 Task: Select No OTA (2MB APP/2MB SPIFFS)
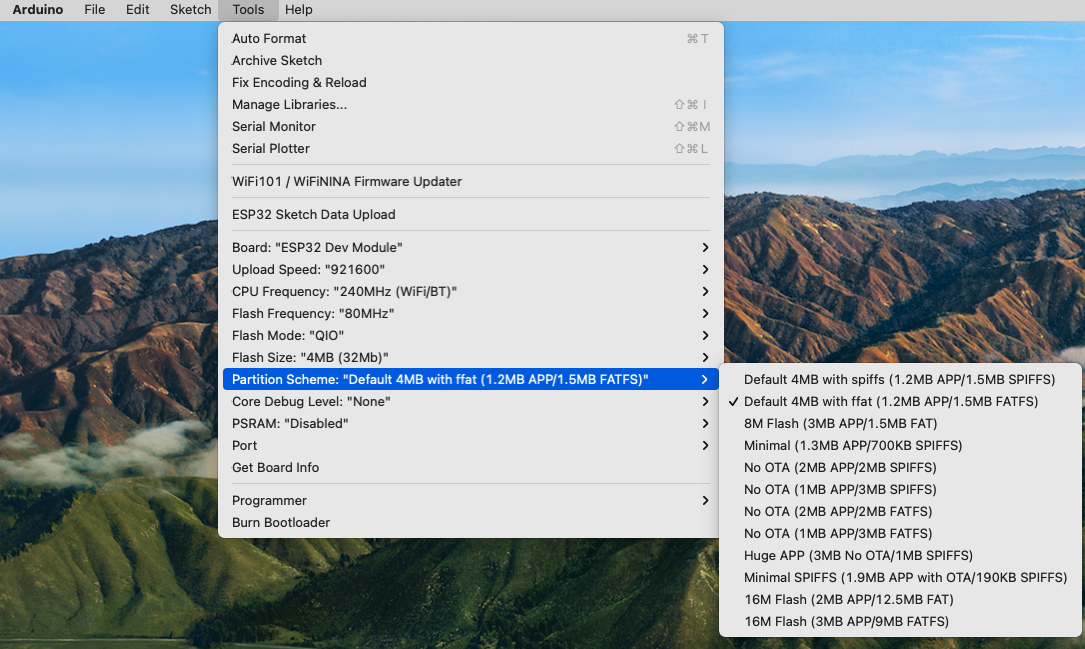900,468
